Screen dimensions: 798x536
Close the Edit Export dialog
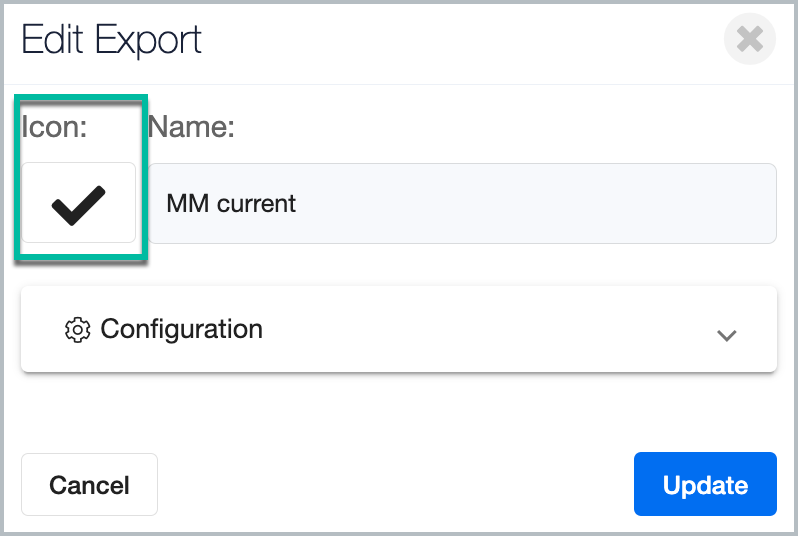pos(750,39)
